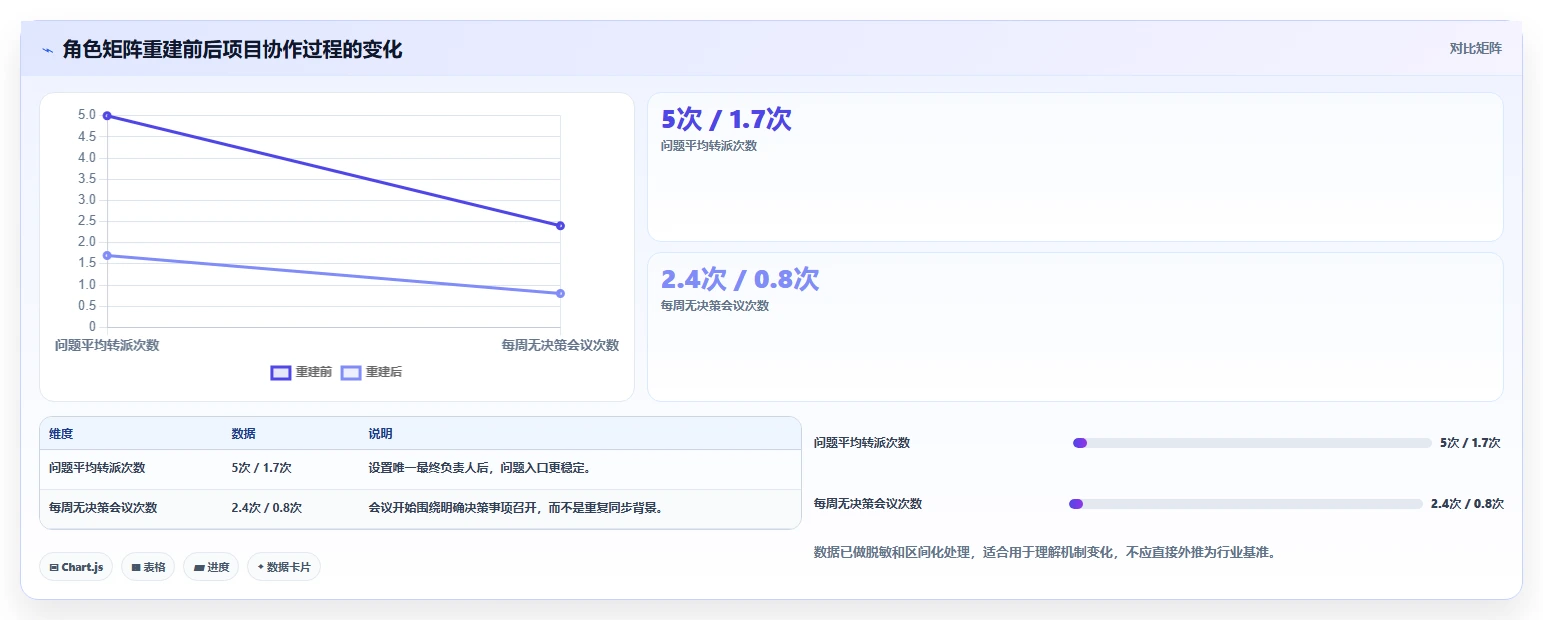
Task: Click the 重建前 data point at 2.4
Action: pyautogui.click(x=560, y=226)
